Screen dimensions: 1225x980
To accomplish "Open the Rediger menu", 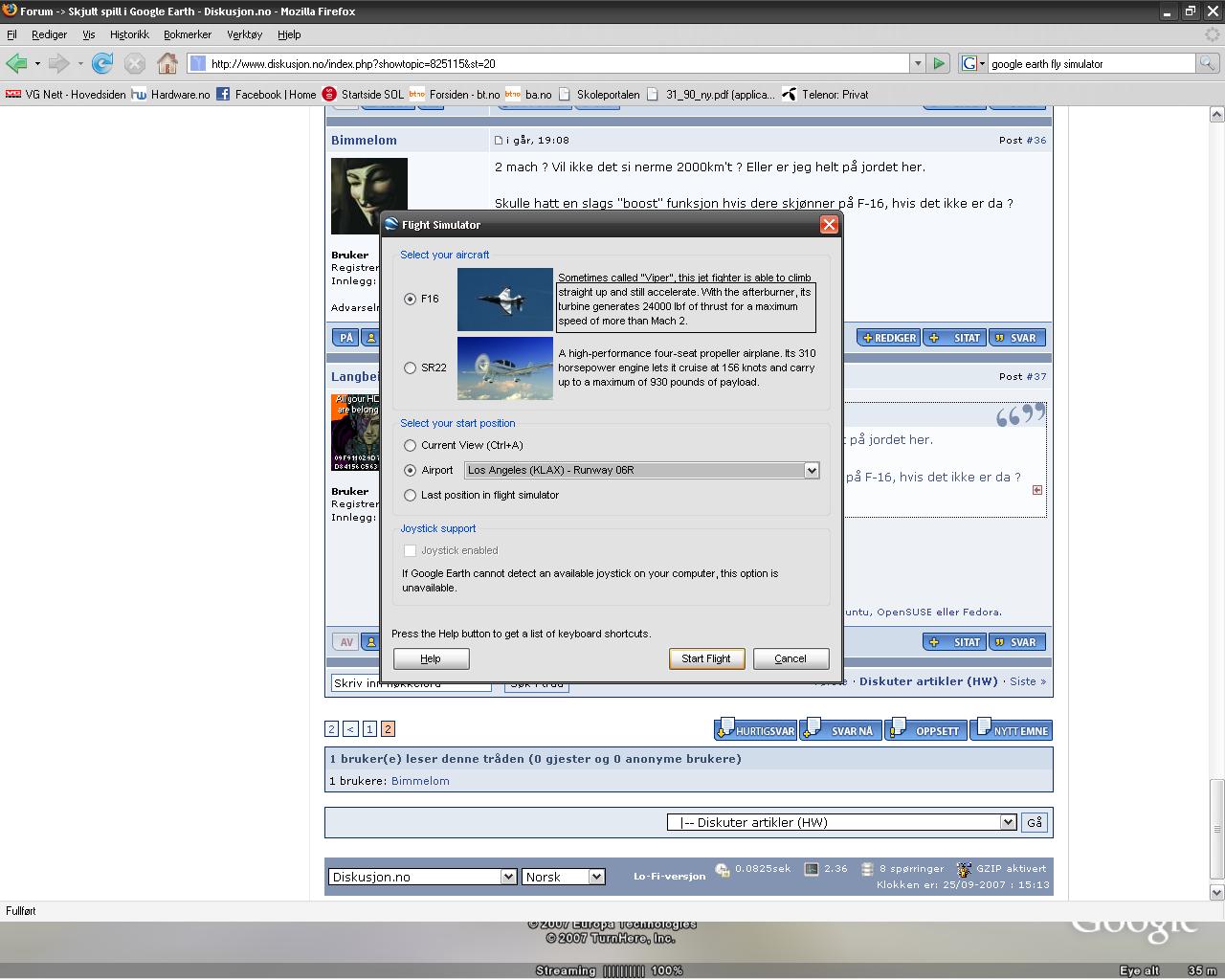I will coord(49,34).
